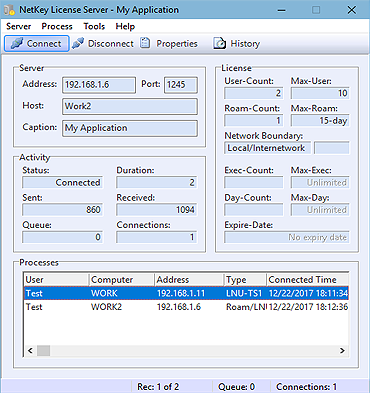This screenshot has width=370, height=393.
Task: Click connected time 12/22/2017 18:11:34
Action: click(308, 293)
